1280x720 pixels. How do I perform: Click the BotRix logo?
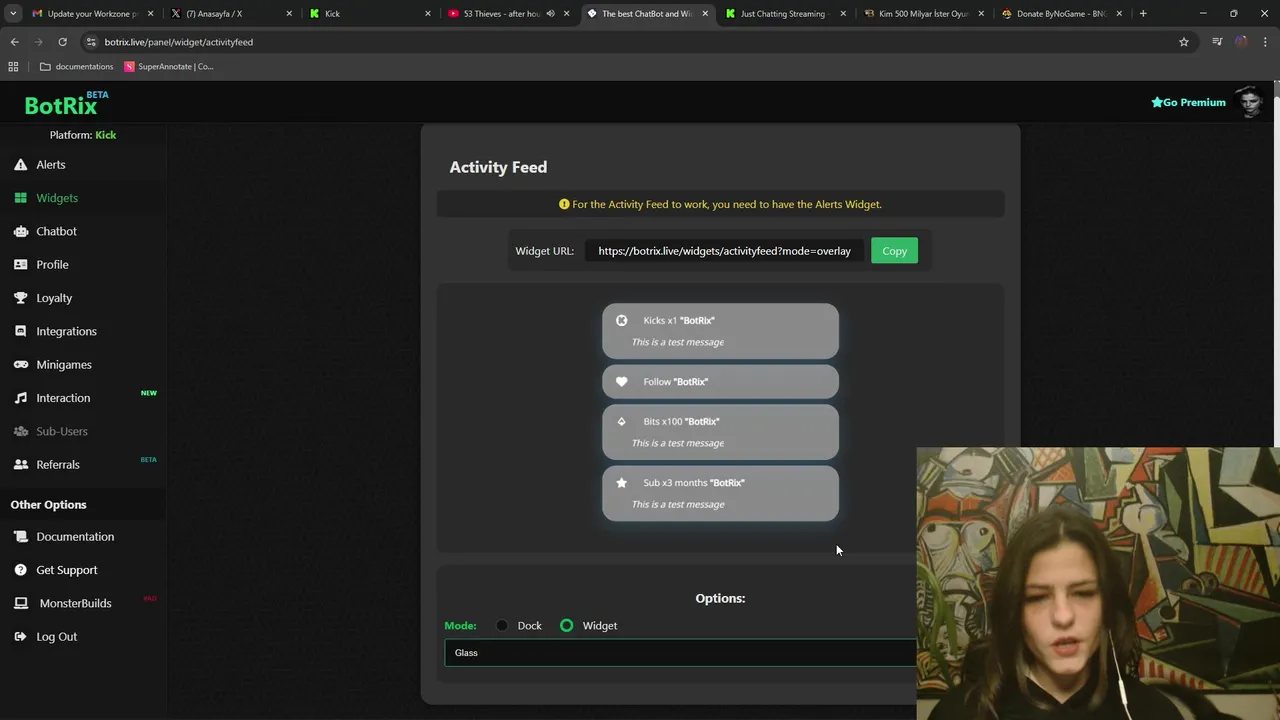tap(66, 103)
